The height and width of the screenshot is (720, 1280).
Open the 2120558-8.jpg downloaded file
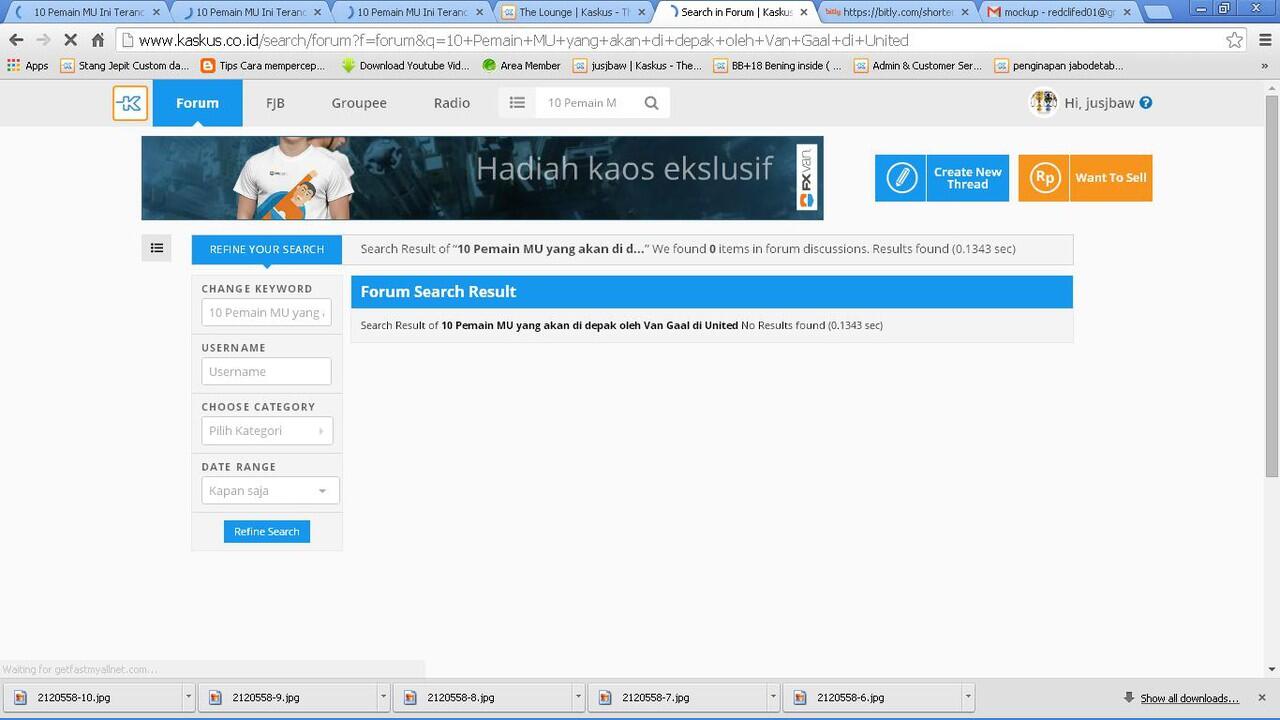tap(483, 697)
